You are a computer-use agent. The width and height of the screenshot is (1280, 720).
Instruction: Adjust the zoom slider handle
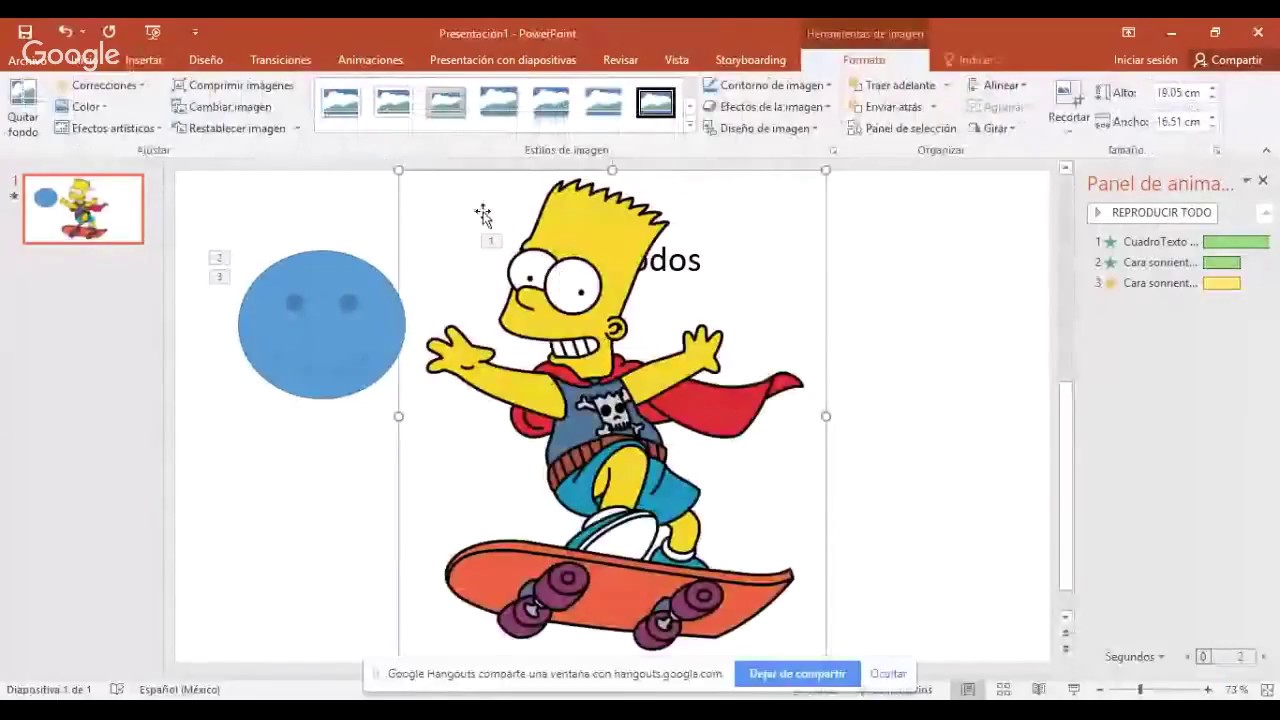[x=1139, y=689]
